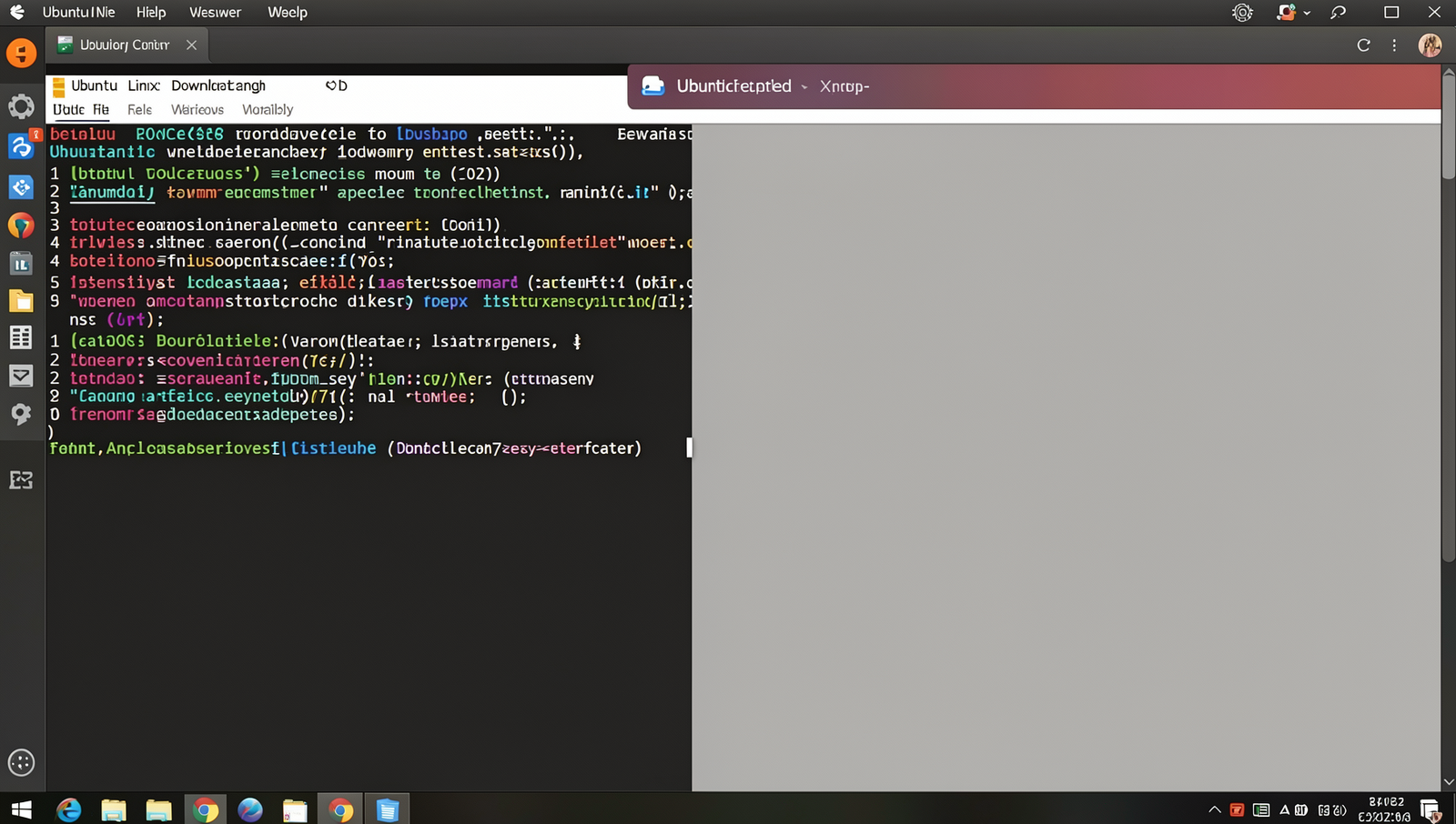Open the Windows Start button
This screenshot has width=1456, height=824.
(x=22, y=809)
